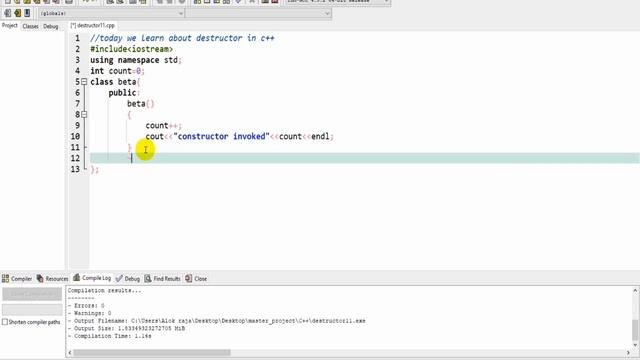Click the "public:" keyword on line 6
Image resolution: width=640 pixels, height=360 pixels.
pyautogui.click(x=124, y=93)
